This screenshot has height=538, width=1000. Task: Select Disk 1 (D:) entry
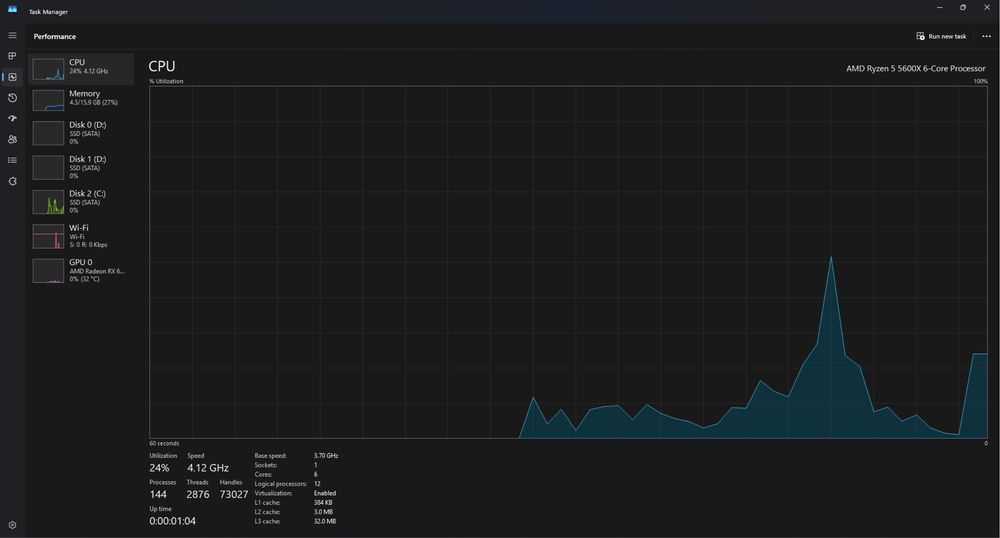81,167
